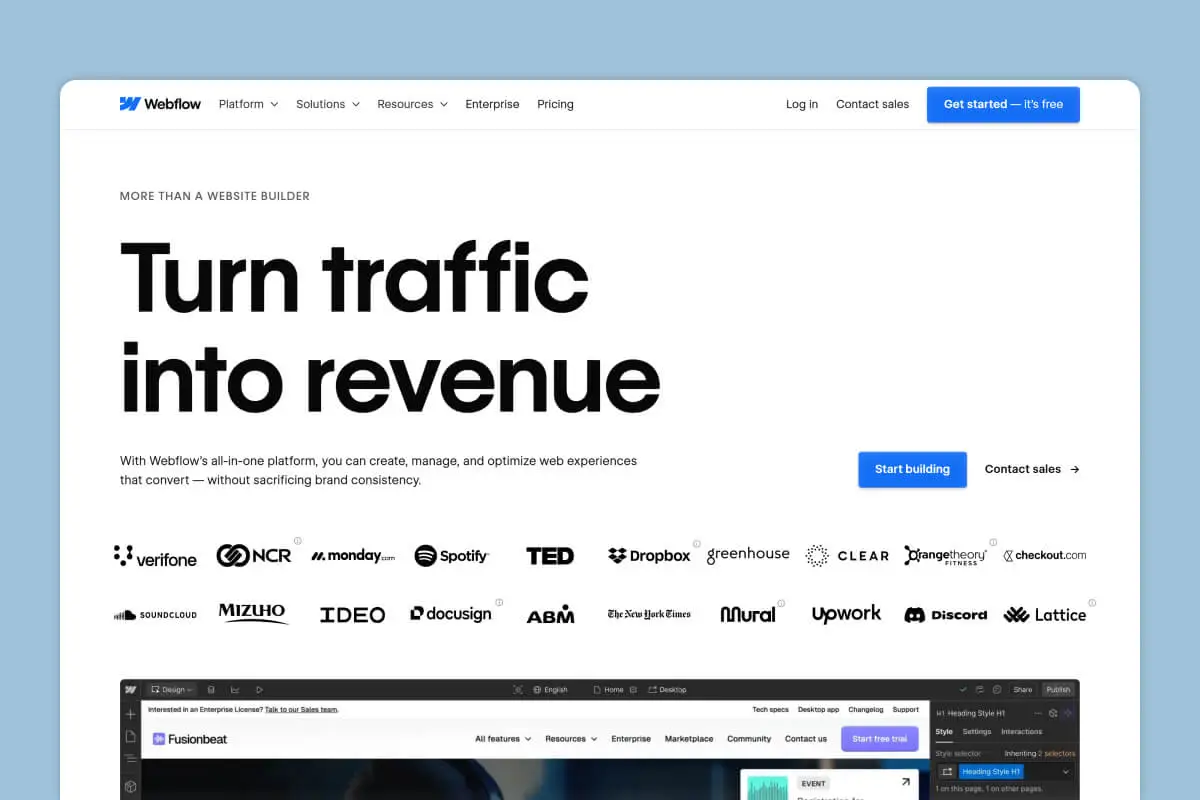The width and height of the screenshot is (1200, 800).
Task: Click the Desktop app link
Action: point(818,709)
